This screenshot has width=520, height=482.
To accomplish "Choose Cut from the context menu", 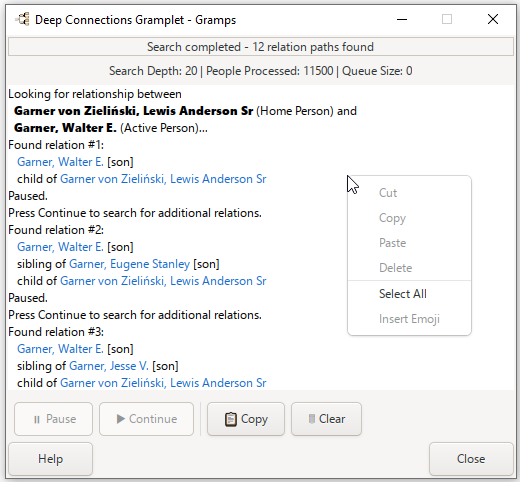I will point(409,193).
